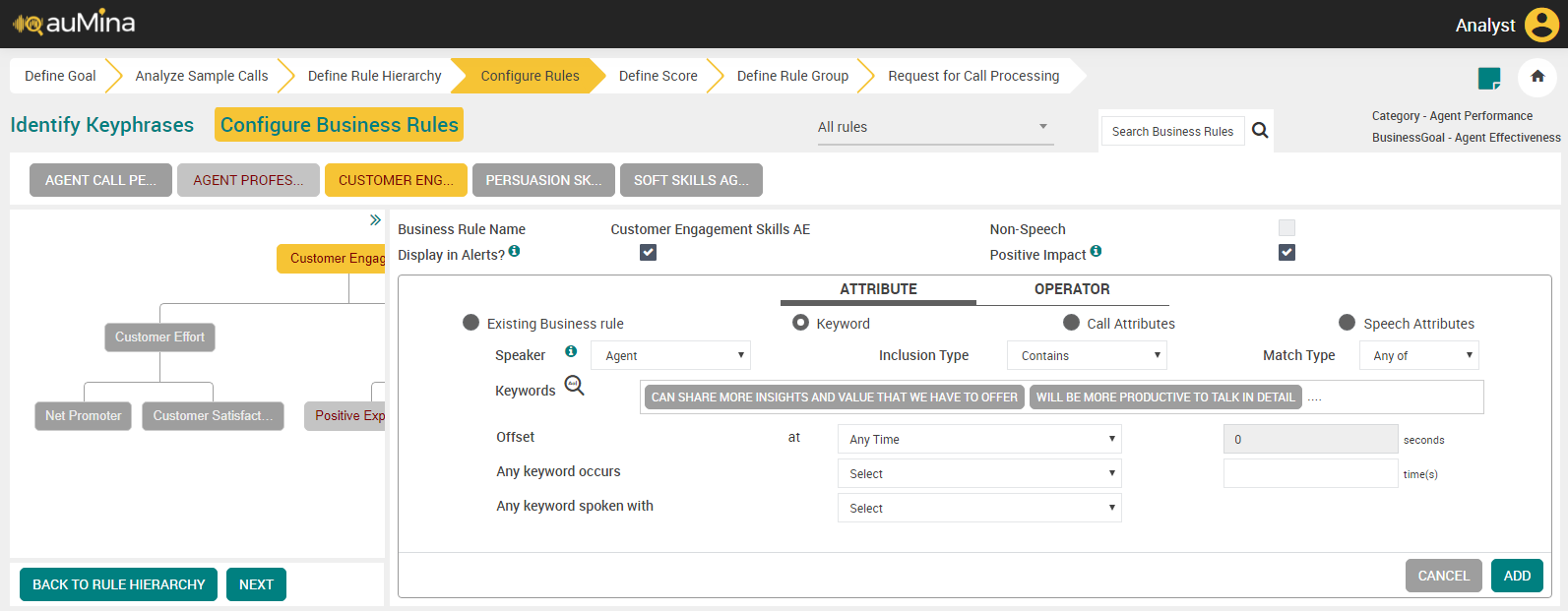
Task: Collapse hierarchy panel with double chevron
Action: click(375, 219)
